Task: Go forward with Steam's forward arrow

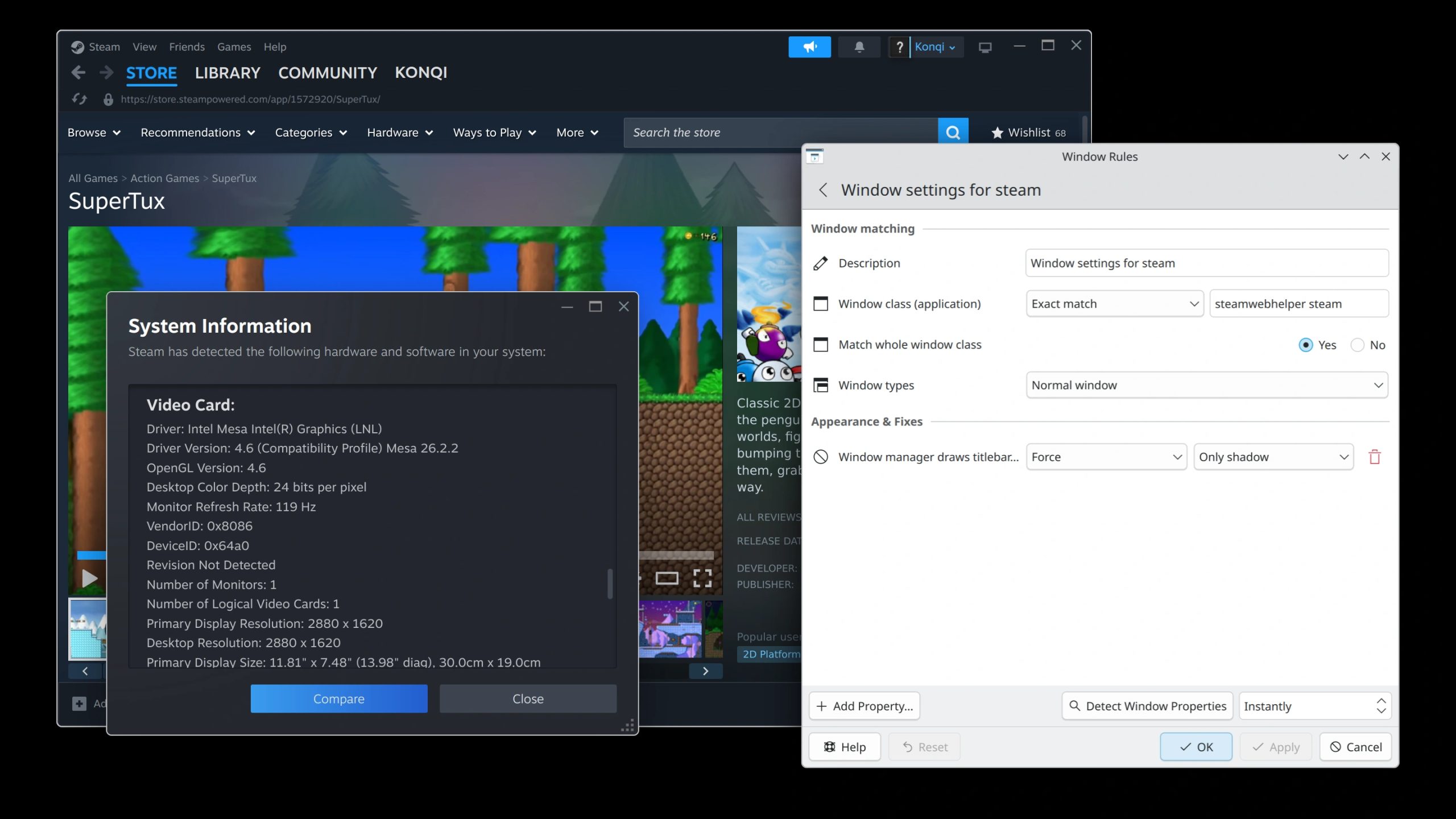Action: 106,72
